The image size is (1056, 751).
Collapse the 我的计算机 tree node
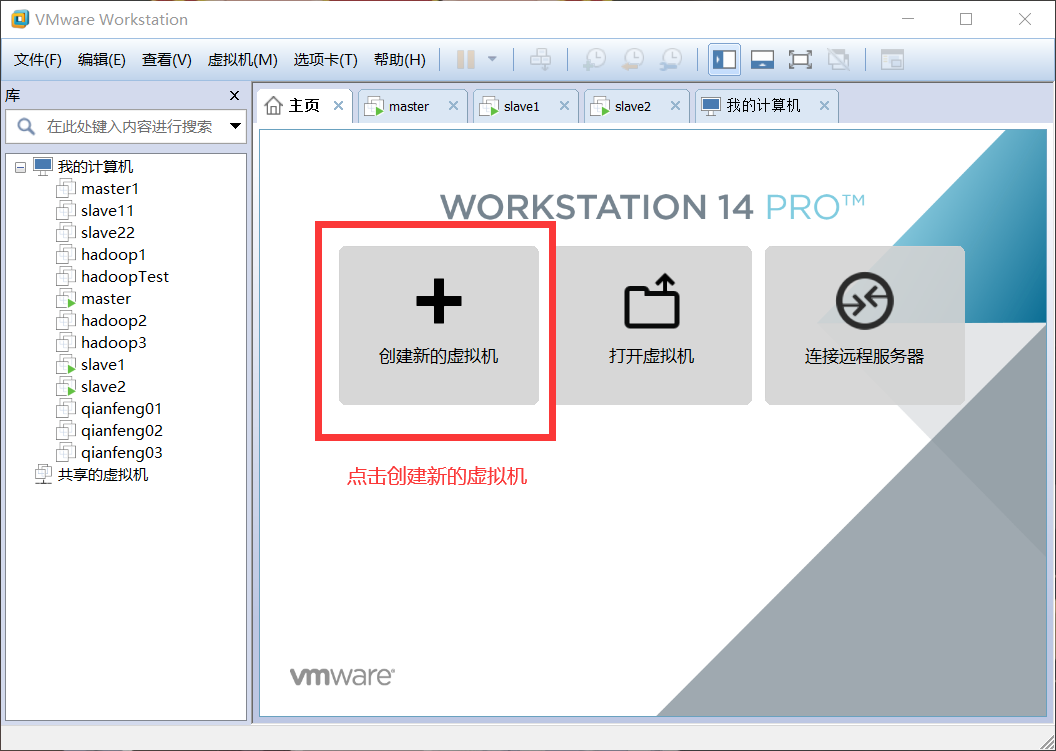point(20,166)
